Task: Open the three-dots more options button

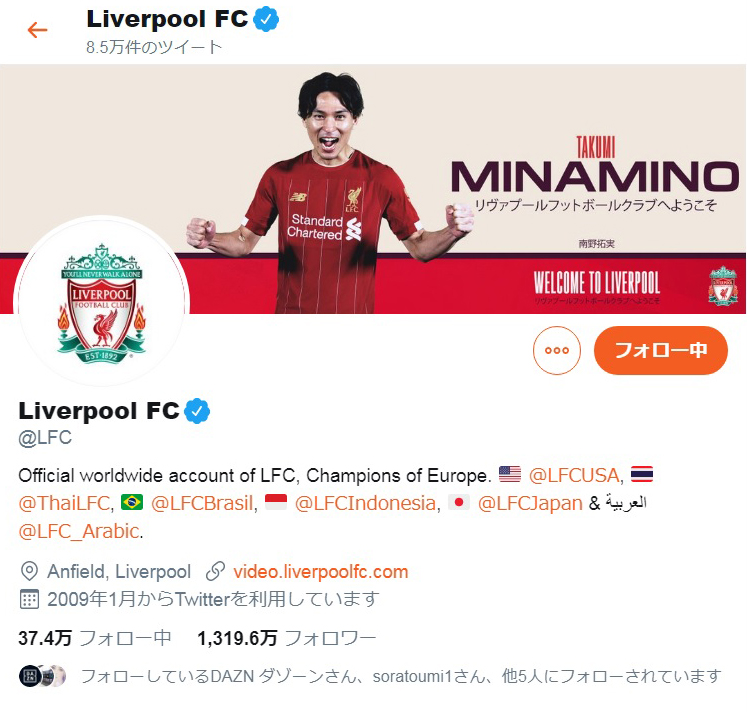Action: coord(556,351)
